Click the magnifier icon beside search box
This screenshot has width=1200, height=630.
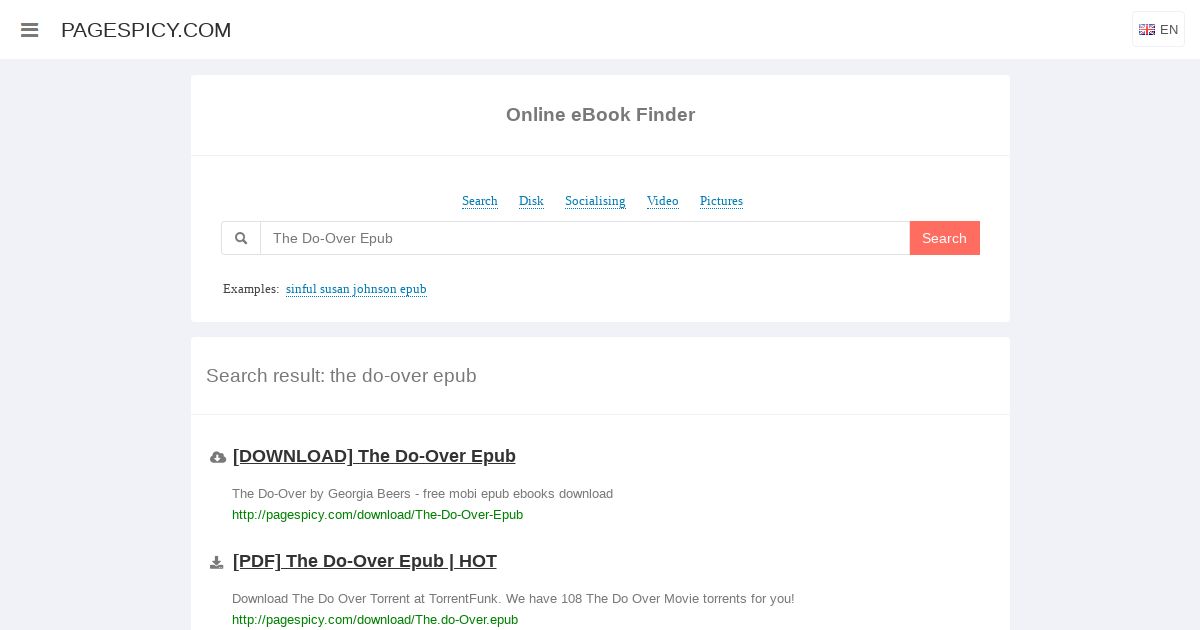(241, 238)
